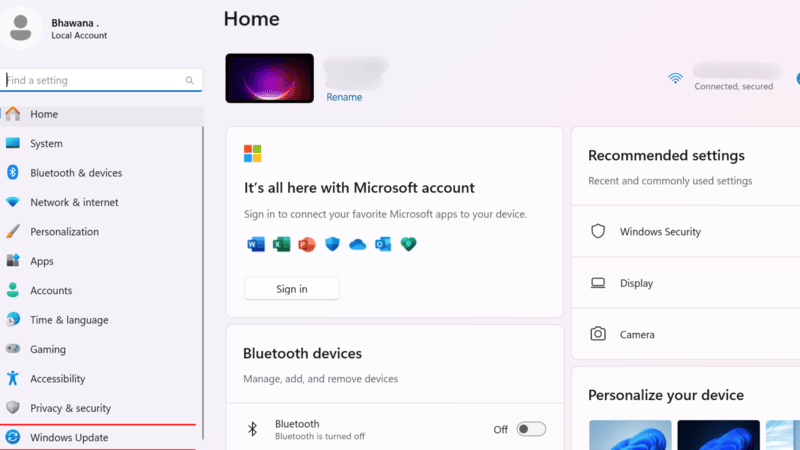Click the green heart Family Safety icon
Viewport: 800px width, 450px height.
coord(408,244)
